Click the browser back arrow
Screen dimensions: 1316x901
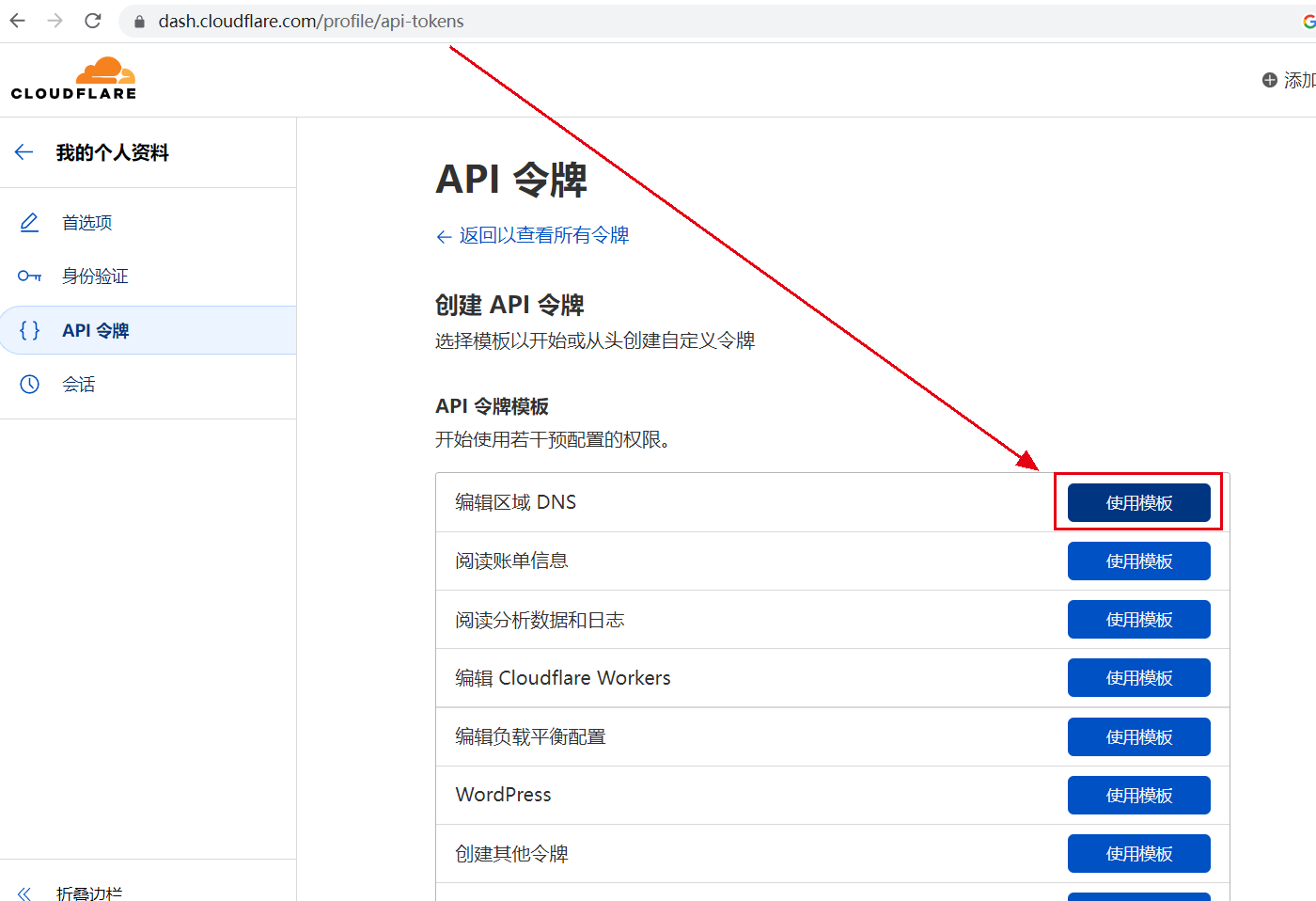point(18,21)
